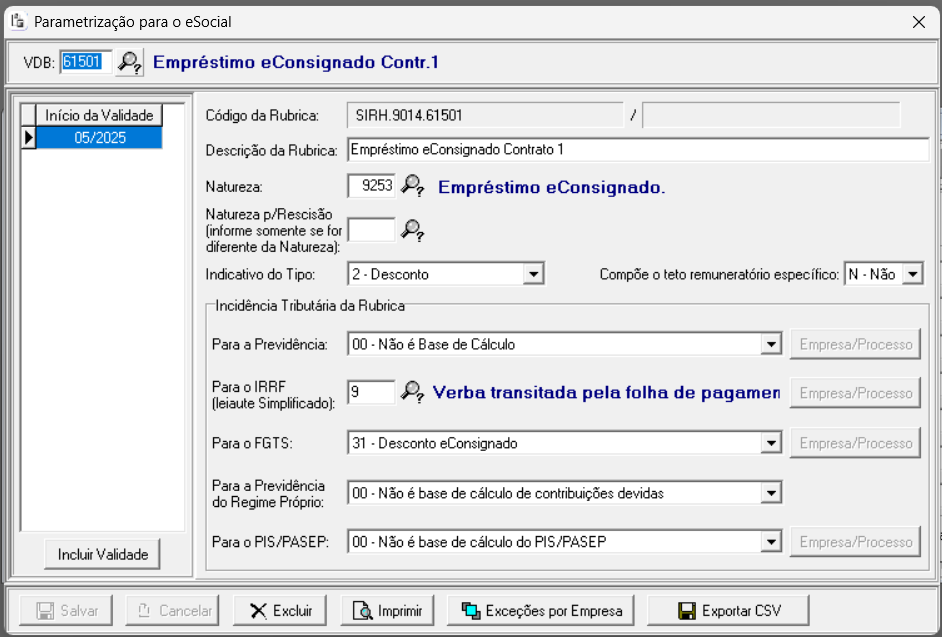Expand the Previdência do Regime Próprio dropdown

770,492
